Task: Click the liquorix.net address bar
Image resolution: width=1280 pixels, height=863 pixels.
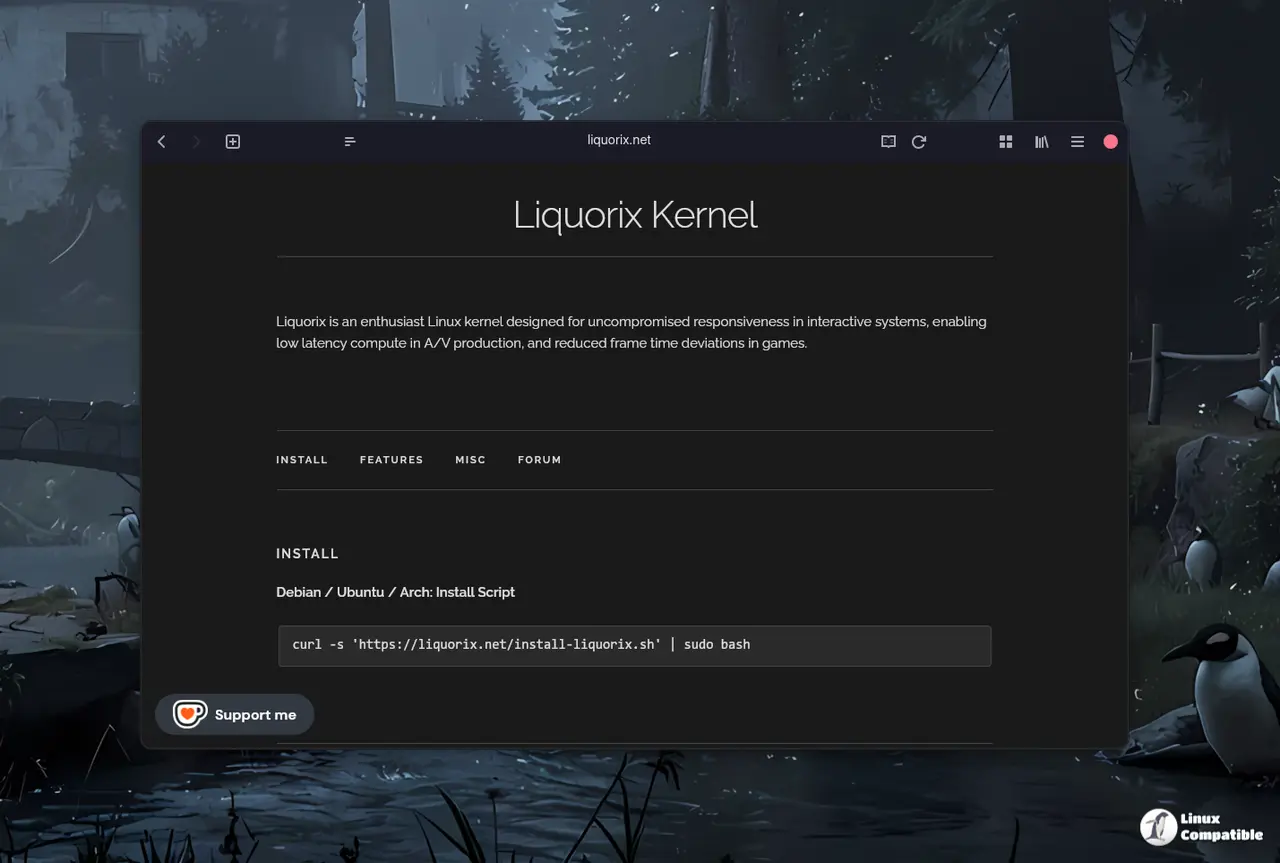Action: point(619,141)
